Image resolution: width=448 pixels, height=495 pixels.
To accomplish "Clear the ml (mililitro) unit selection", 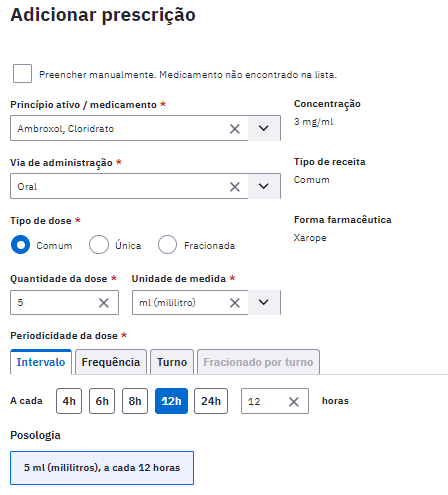I will tap(235, 303).
